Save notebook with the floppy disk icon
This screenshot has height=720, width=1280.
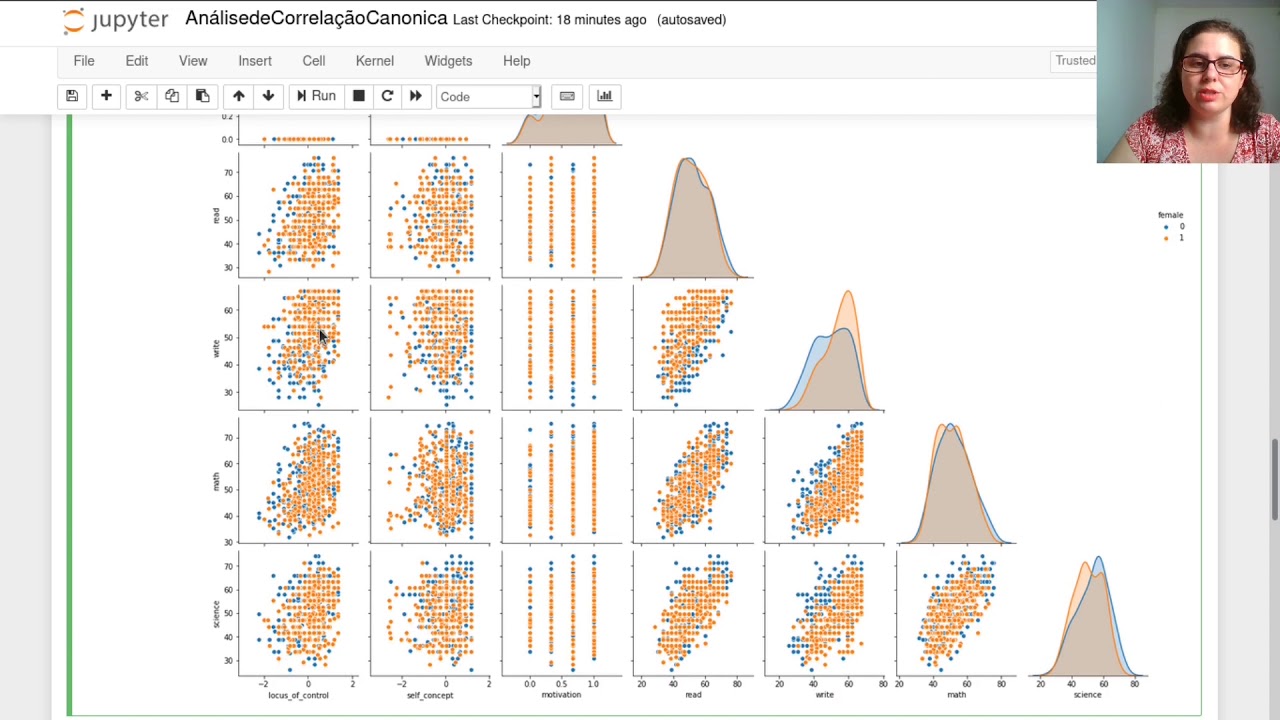(72, 96)
